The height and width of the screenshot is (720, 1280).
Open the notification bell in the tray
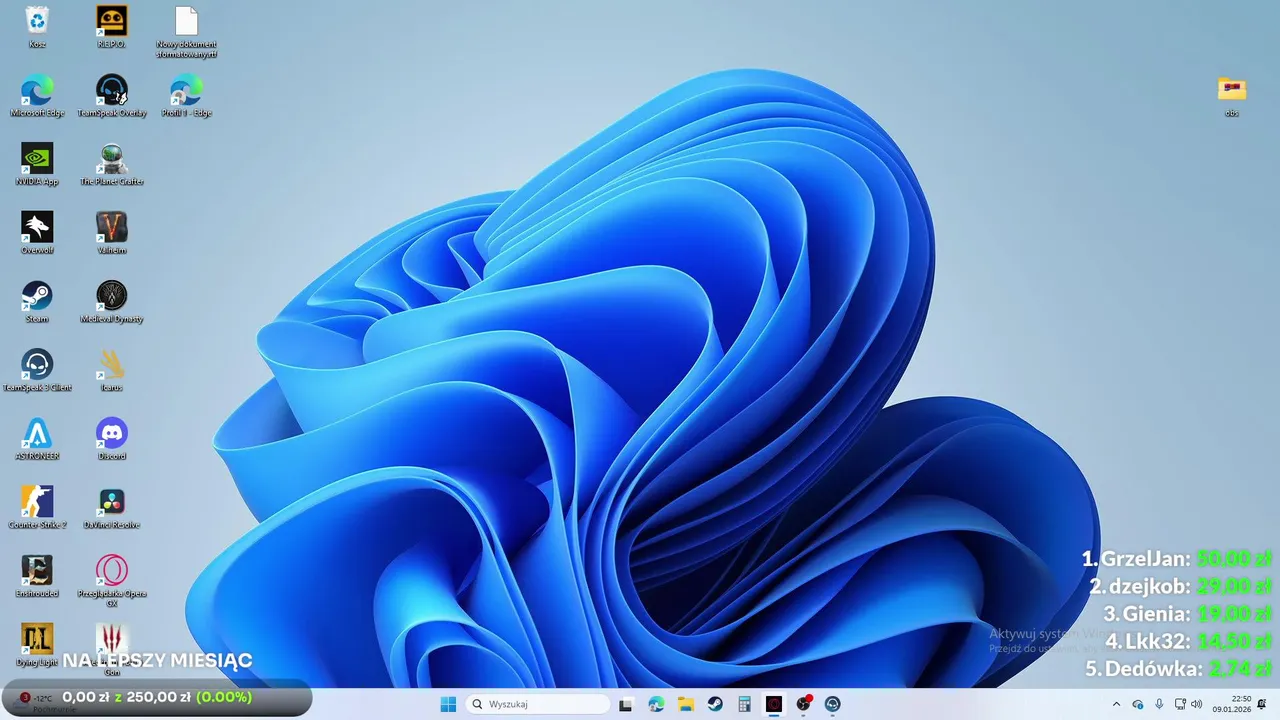point(1263,704)
